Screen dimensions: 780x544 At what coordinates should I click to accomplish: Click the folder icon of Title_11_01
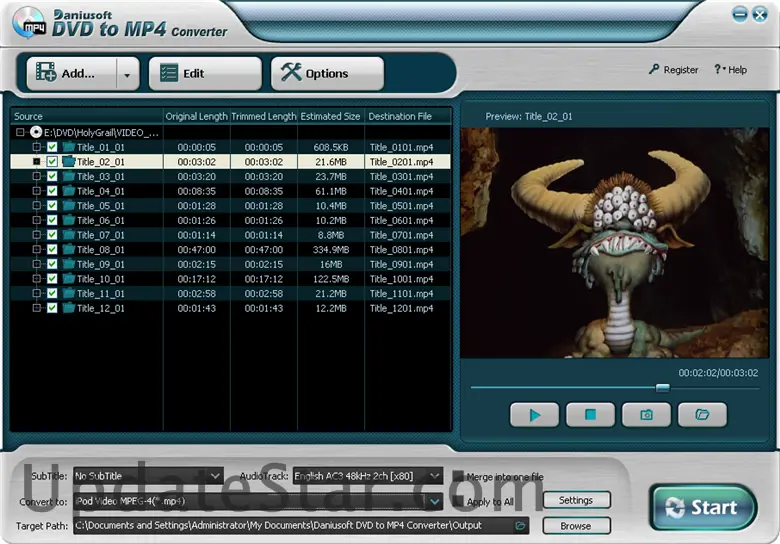coord(69,293)
